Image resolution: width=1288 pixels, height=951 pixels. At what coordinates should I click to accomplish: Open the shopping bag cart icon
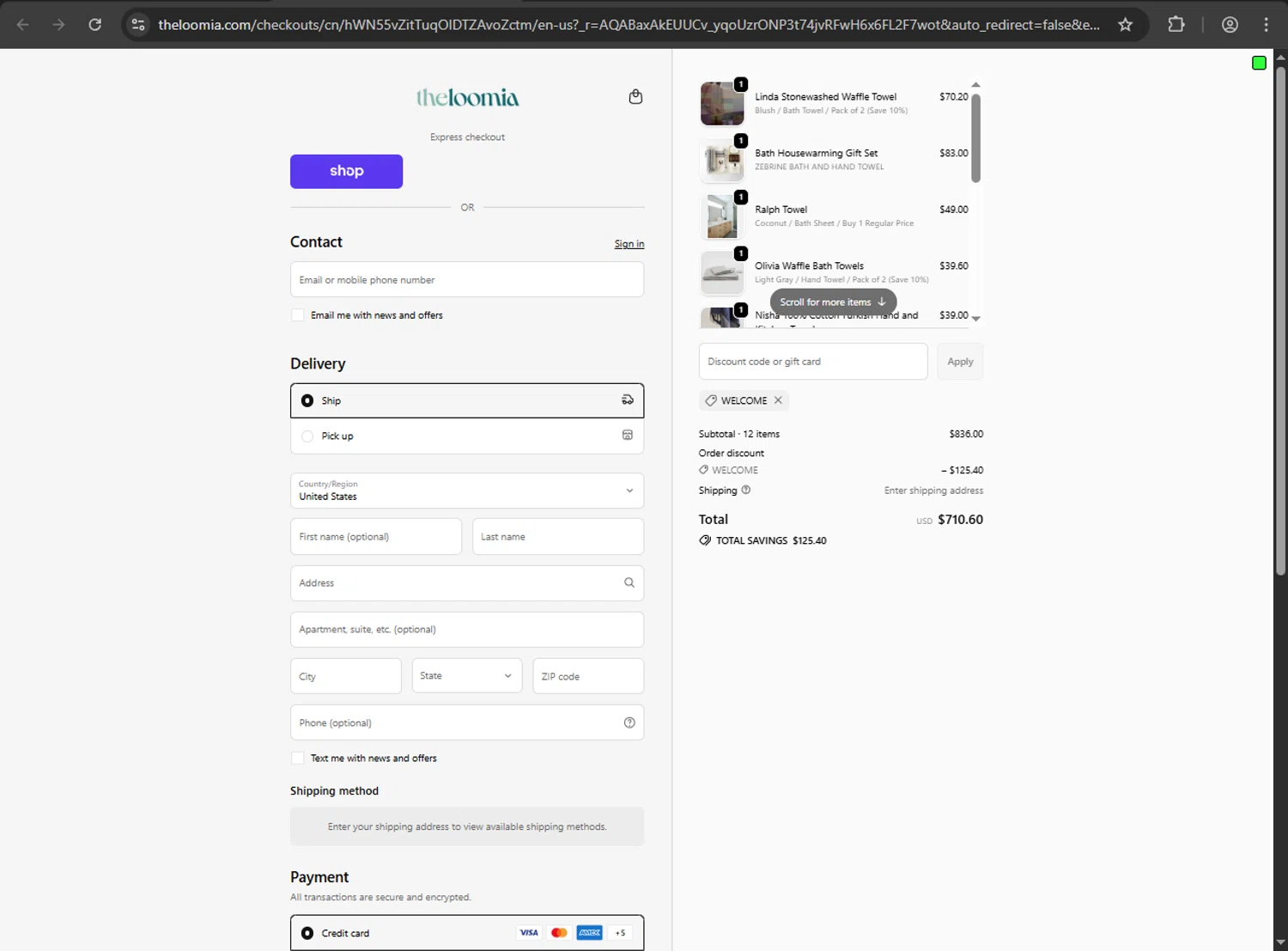pos(635,96)
